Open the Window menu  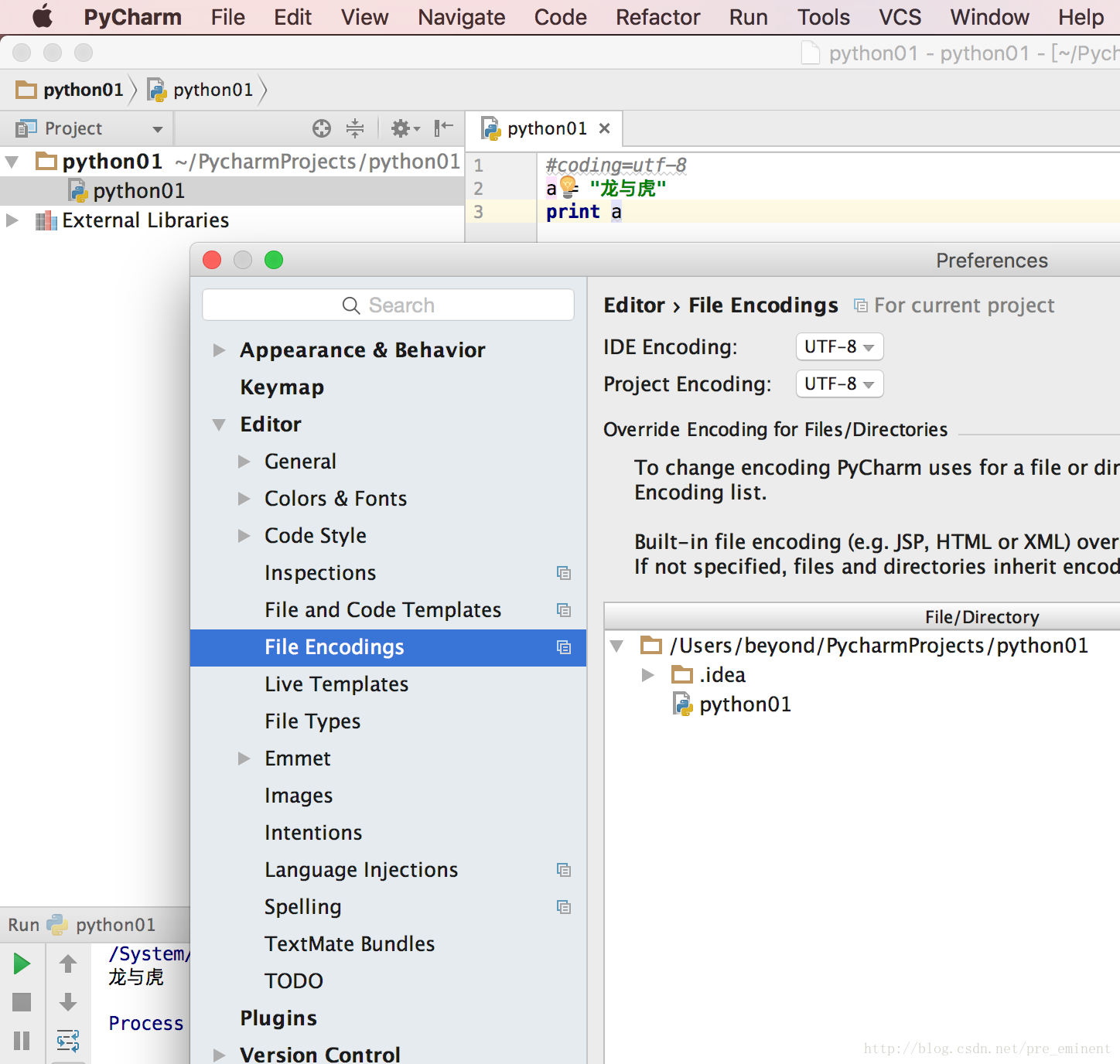990,17
